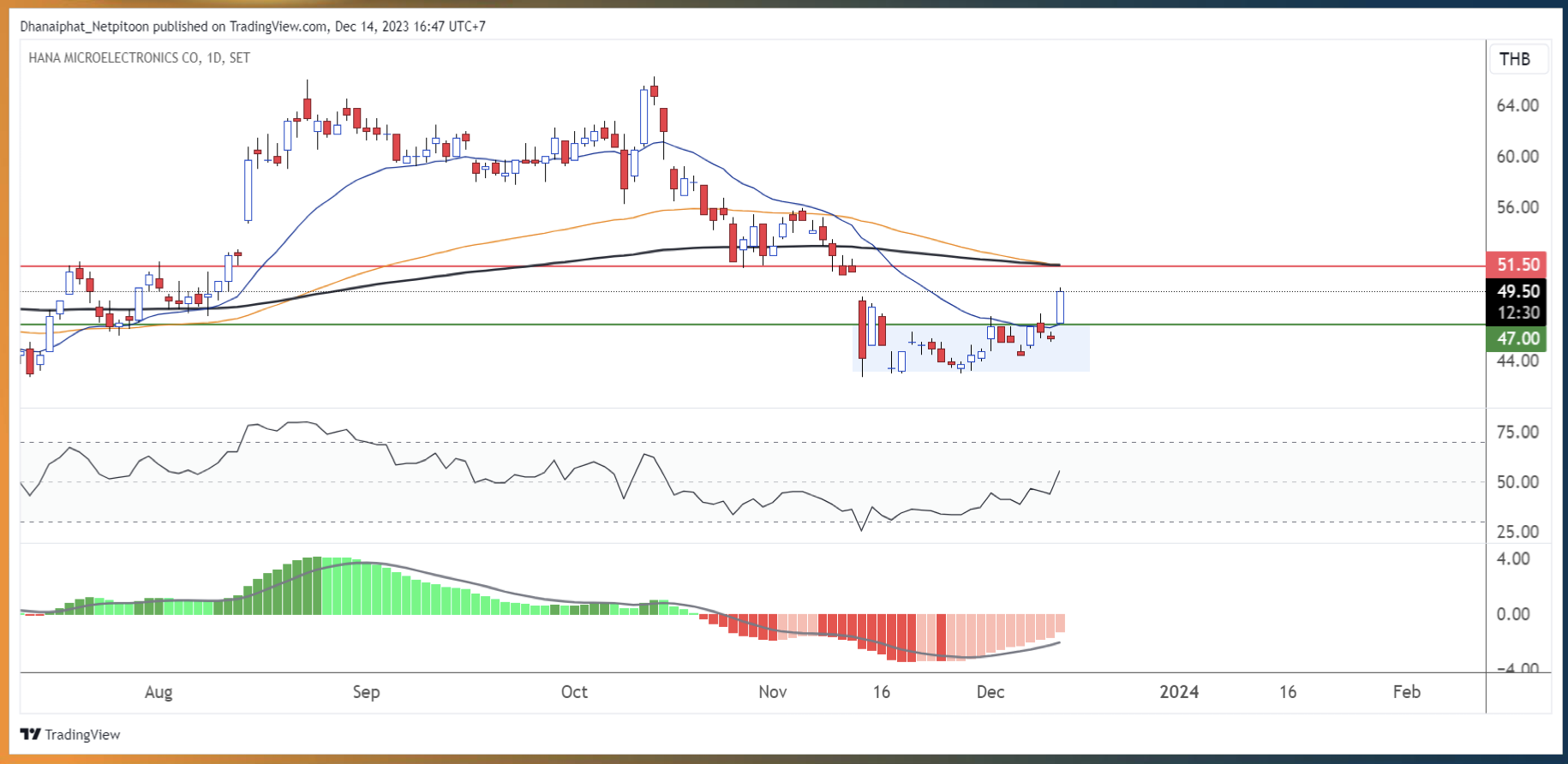Click the black 49.50 current price label

point(1517,291)
